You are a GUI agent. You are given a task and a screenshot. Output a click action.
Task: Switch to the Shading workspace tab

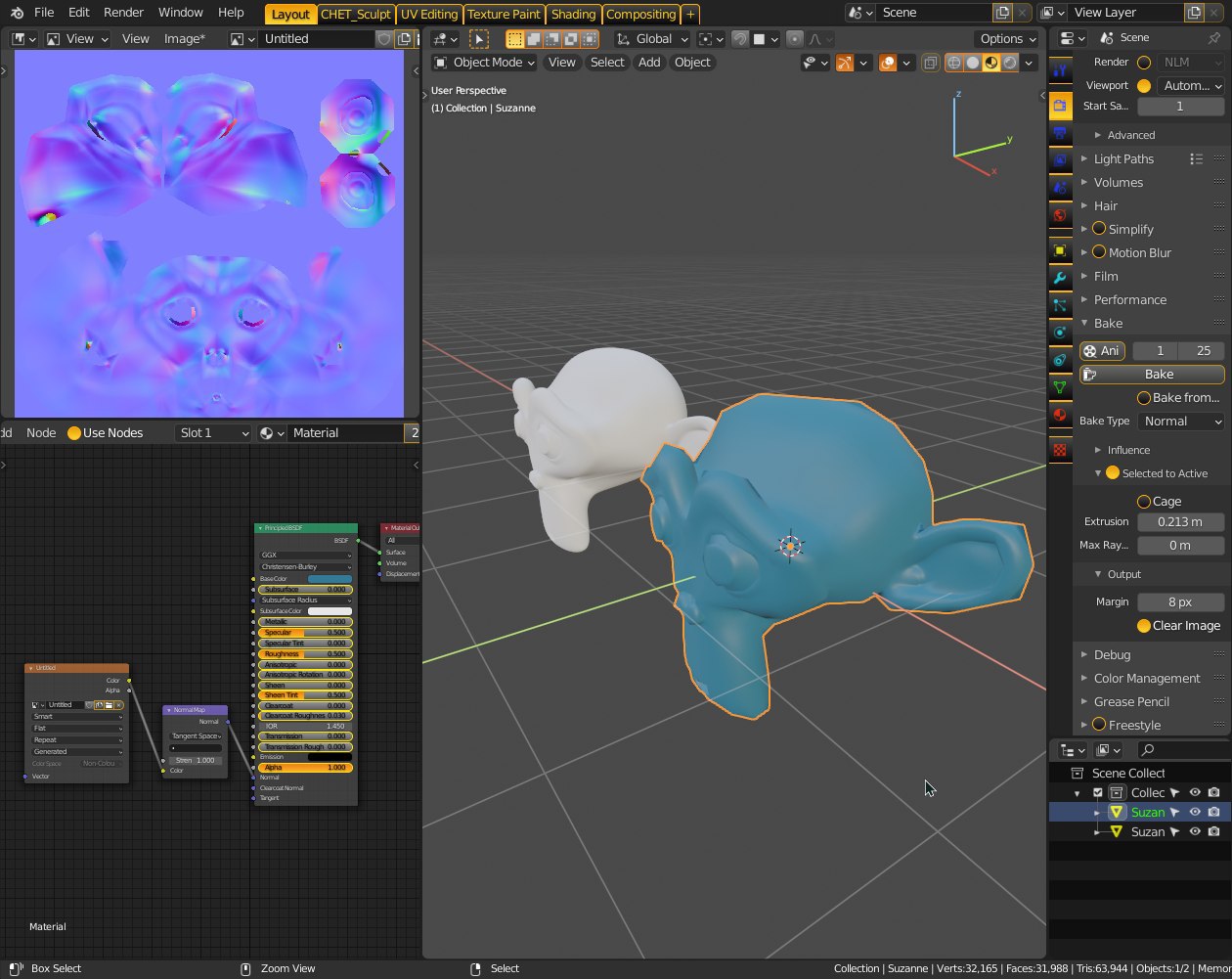(x=573, y=14)
